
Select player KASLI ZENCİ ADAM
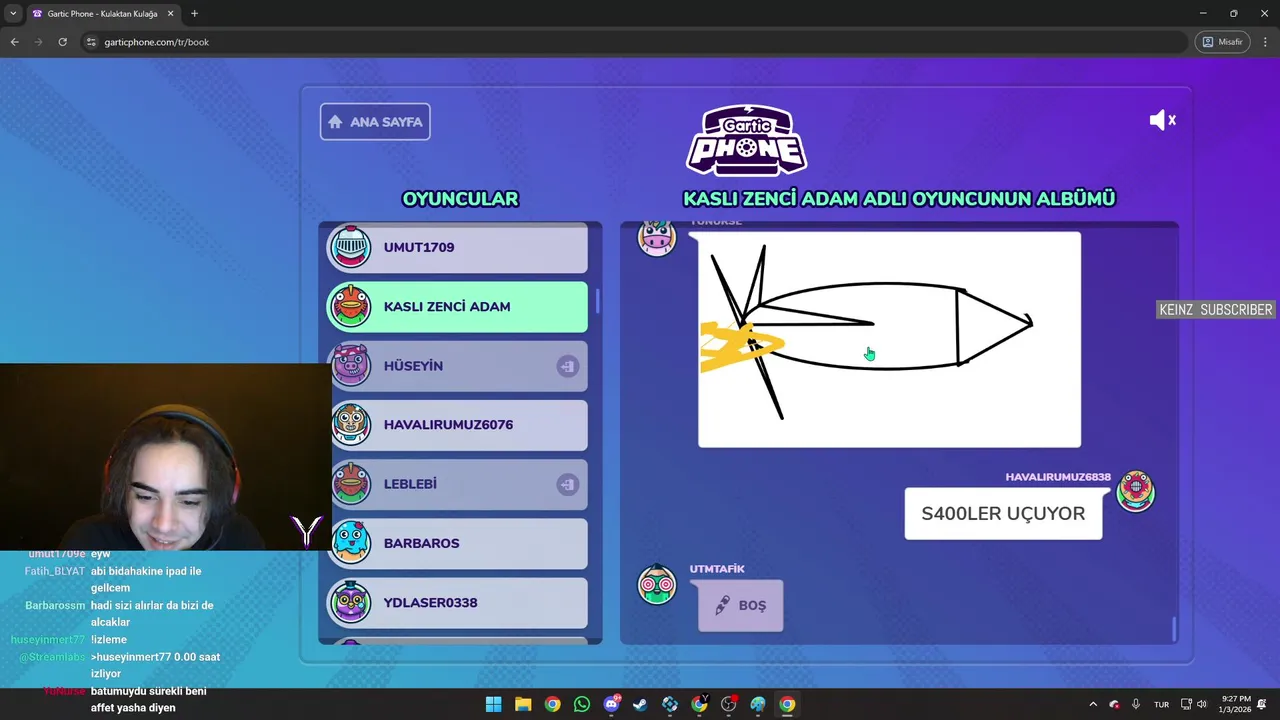click(458, 306)
